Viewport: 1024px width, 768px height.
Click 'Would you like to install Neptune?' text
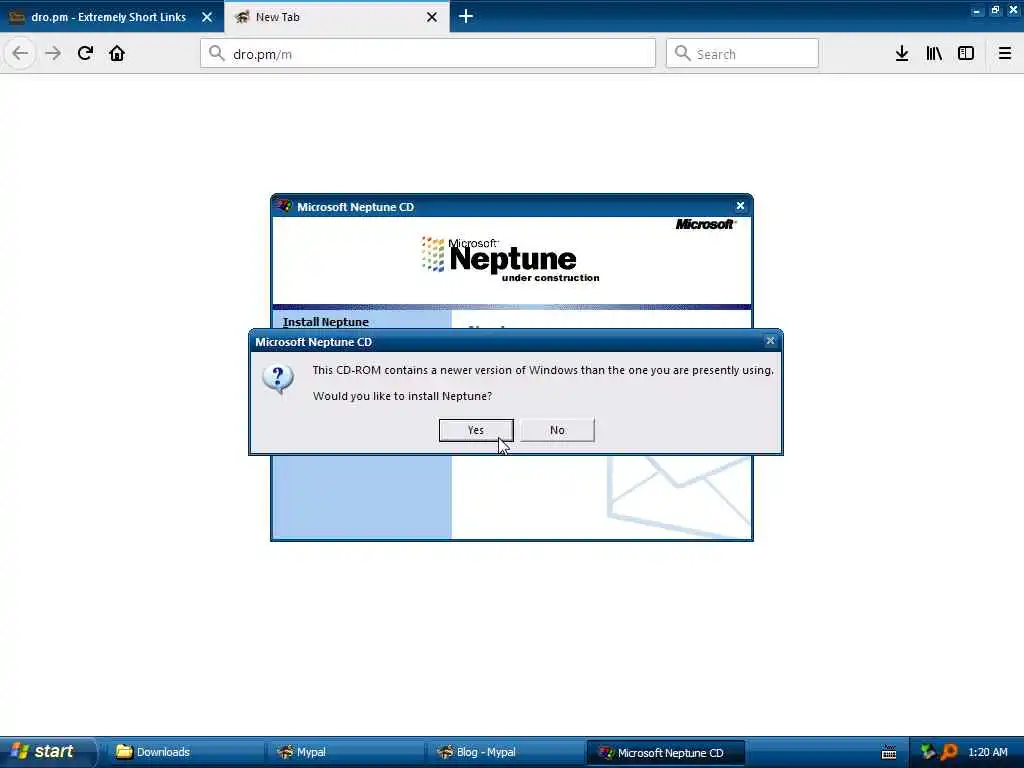click(x=402, y=396)
